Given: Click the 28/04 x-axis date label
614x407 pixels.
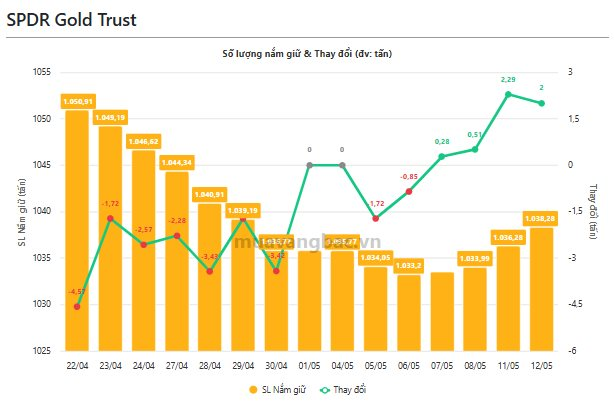Looking at the screenshot, I should coord(210,366).
